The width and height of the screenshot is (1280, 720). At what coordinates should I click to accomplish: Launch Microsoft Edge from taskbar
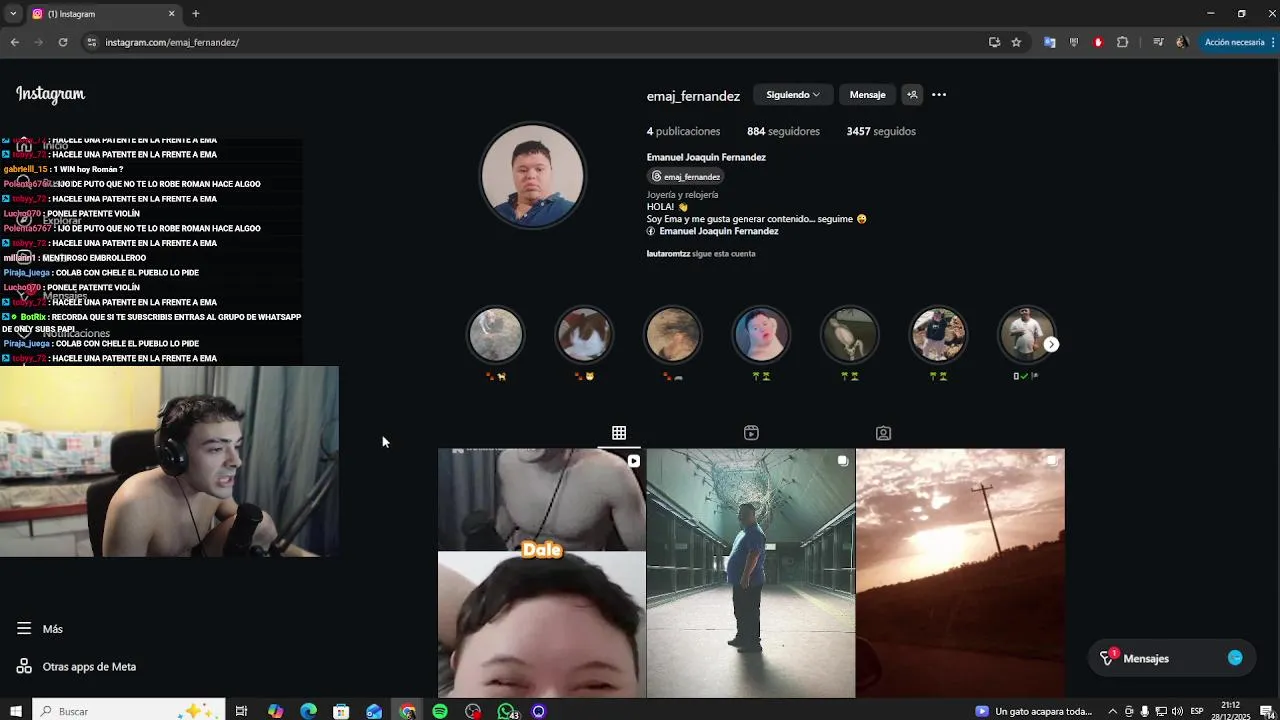pyautogui.click(x=308, y=711)
